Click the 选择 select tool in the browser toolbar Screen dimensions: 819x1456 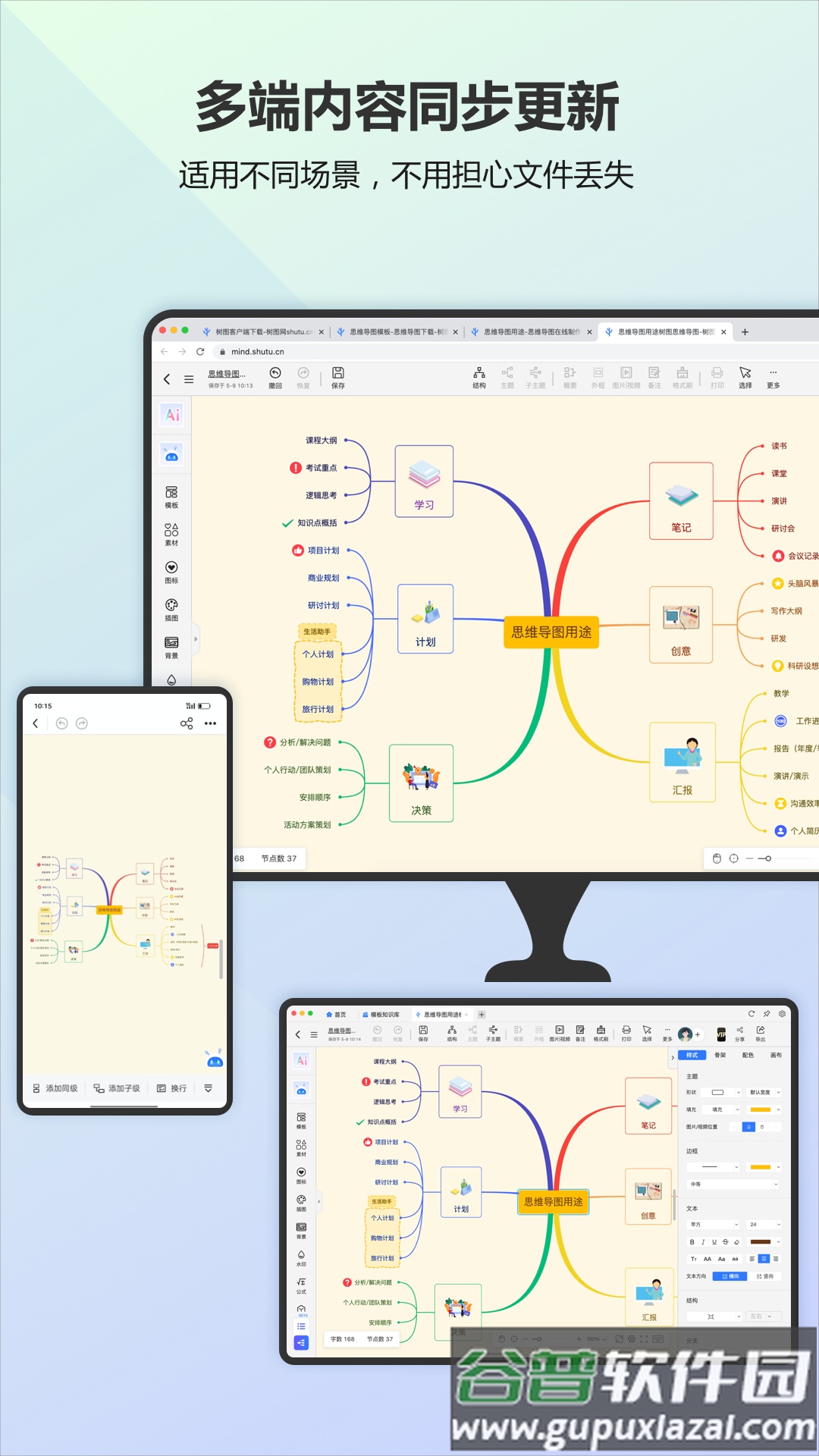(x=745, y=377)
